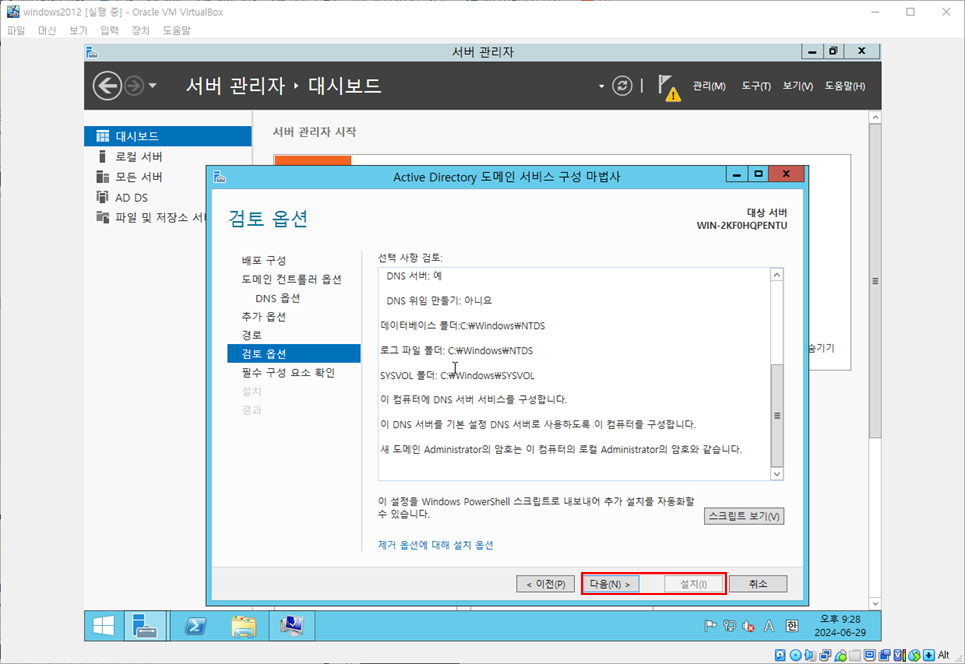The width and height of the screenshot is (965, 664).
Task: Click Server Manager main scroll-up arrow
Action: [875, 117]
